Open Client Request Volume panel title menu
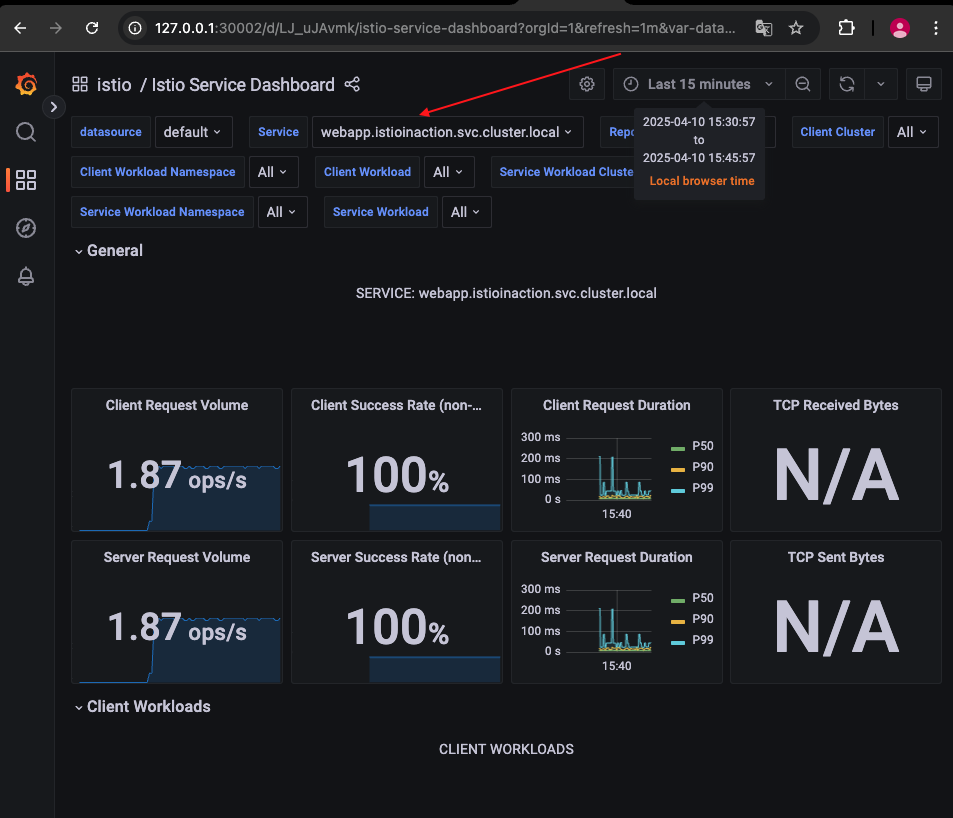The image size is (953, 818). 177,405
